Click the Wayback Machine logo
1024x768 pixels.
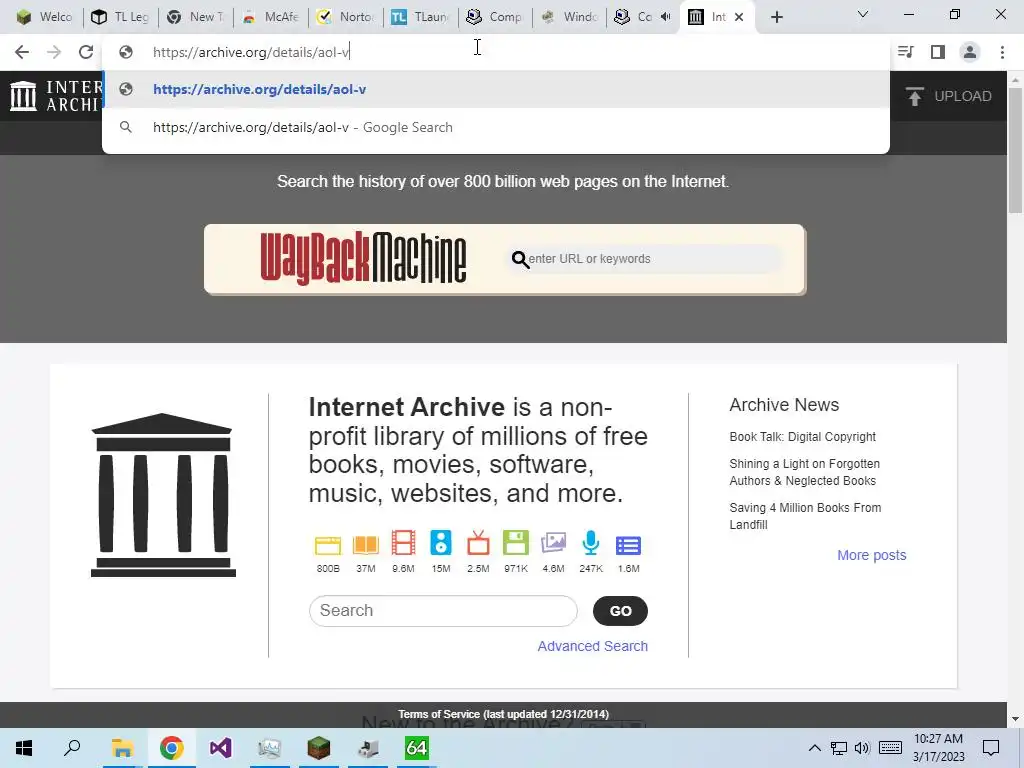click(363, 259)
